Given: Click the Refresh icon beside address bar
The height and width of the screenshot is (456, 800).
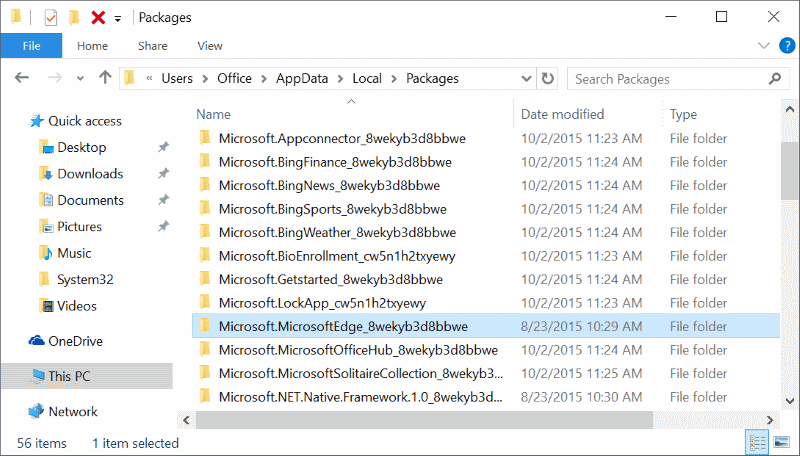Looking at the screenshot, I should (x=547, y=78).
